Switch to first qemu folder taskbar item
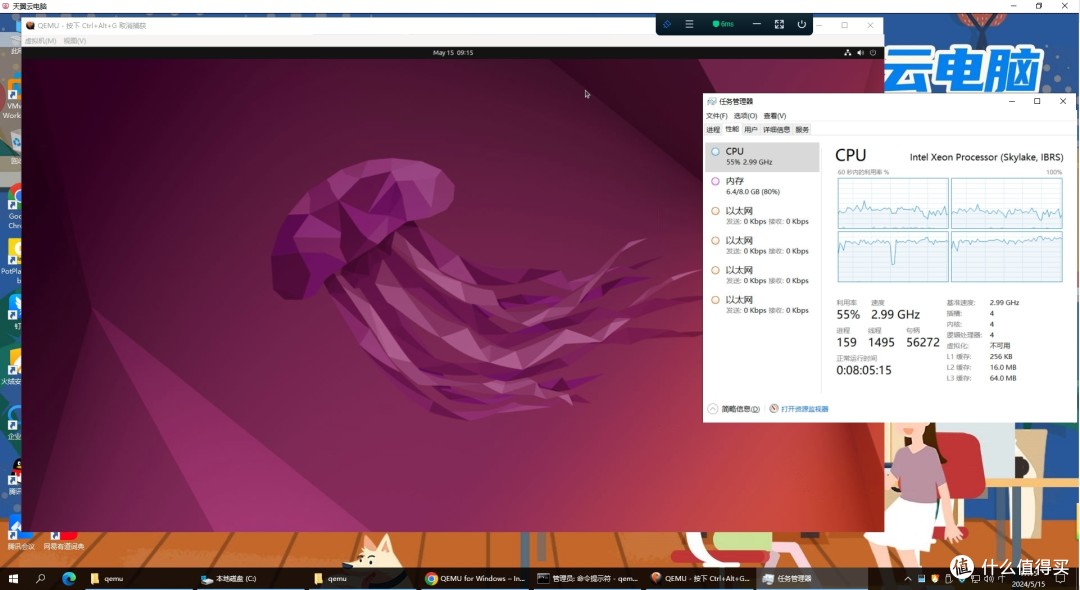 coord(138,579)
